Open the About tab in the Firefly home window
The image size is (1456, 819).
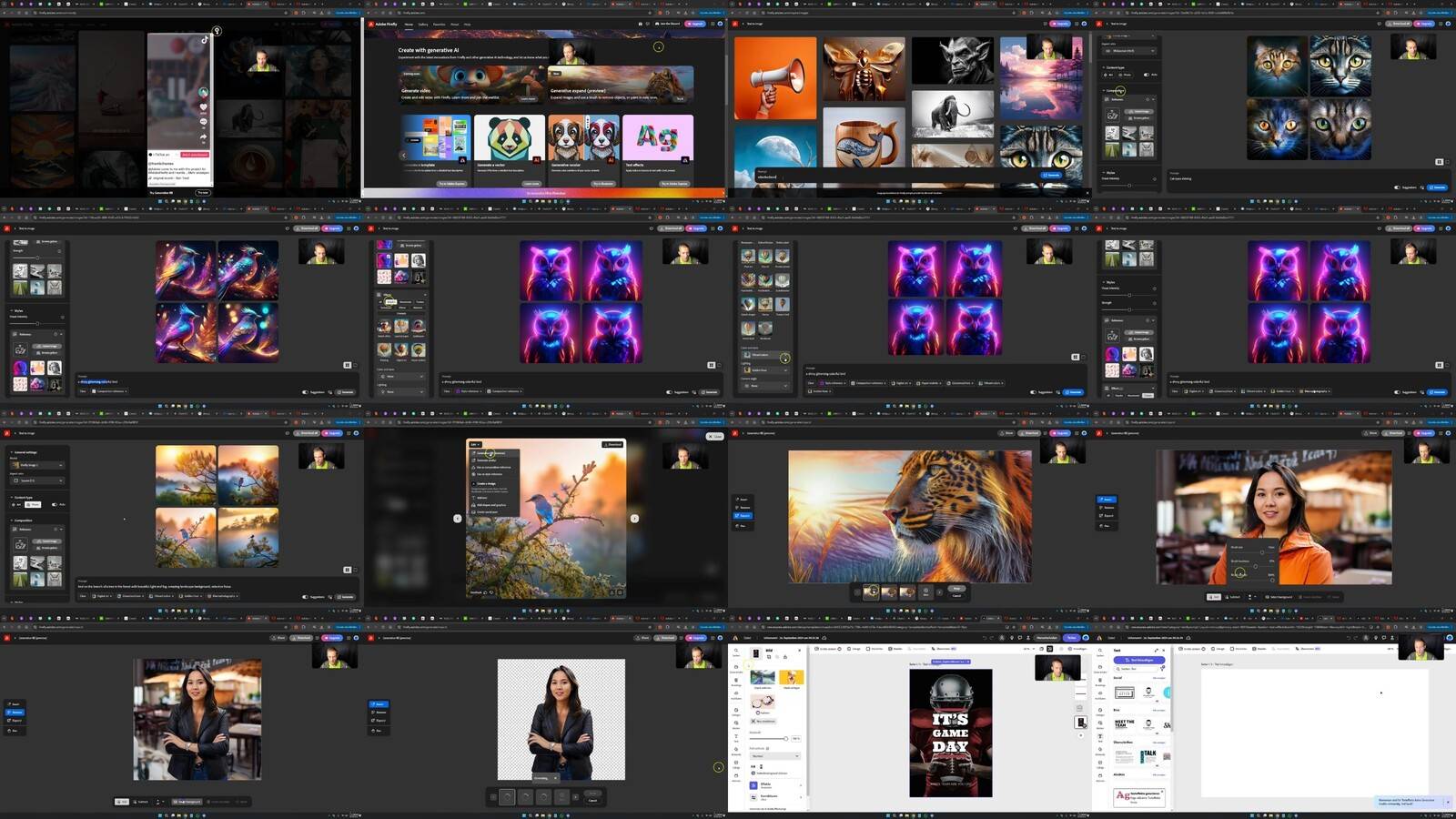pos(454,25)
